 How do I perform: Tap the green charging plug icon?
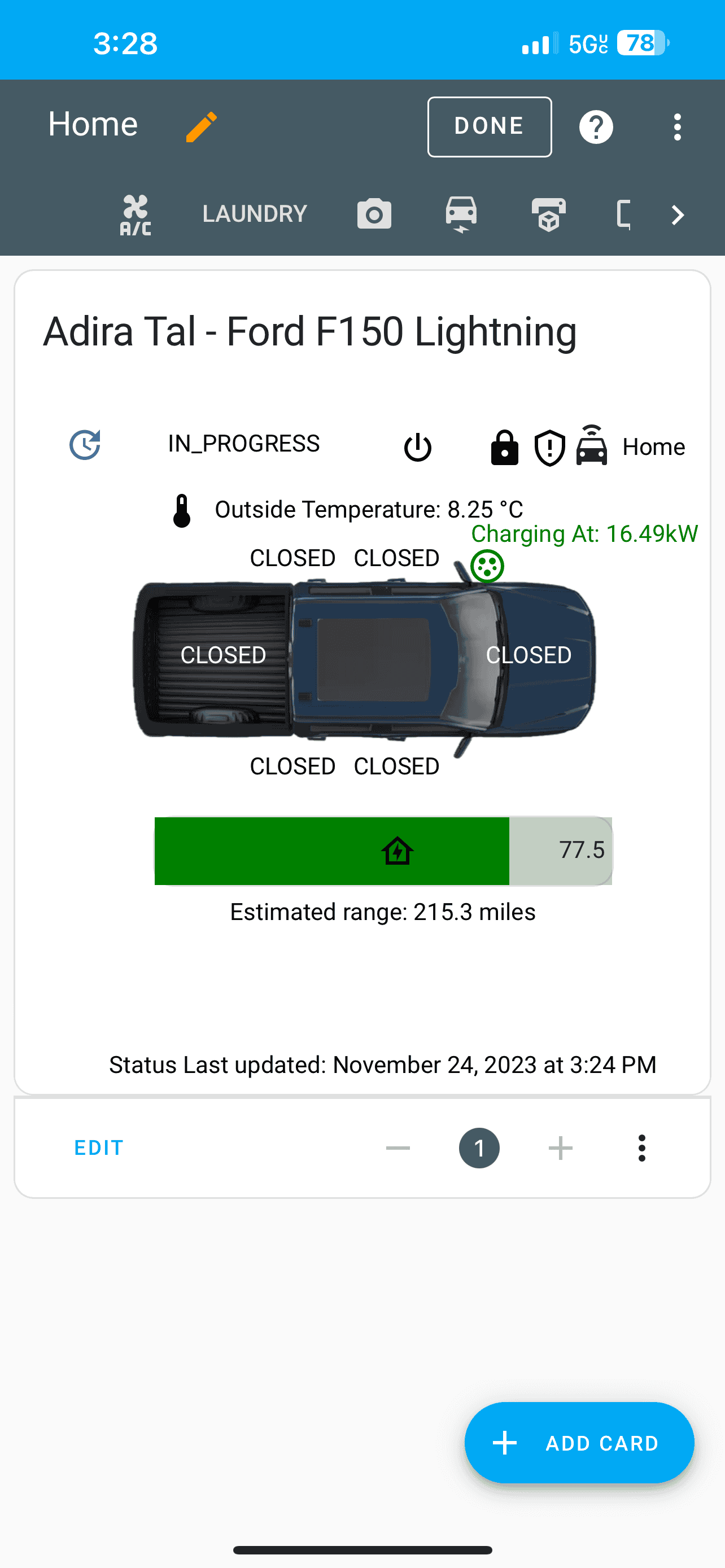point(487,566)
